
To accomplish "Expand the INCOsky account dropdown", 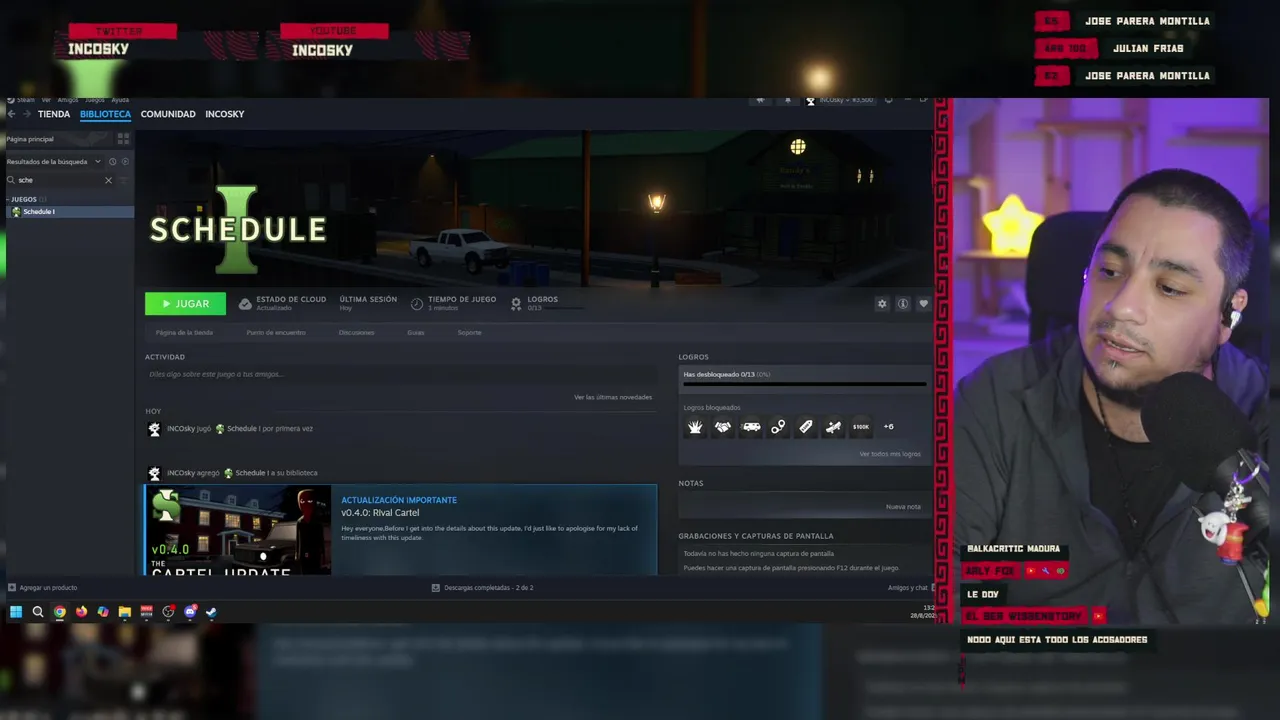I will tap(840, 100).
